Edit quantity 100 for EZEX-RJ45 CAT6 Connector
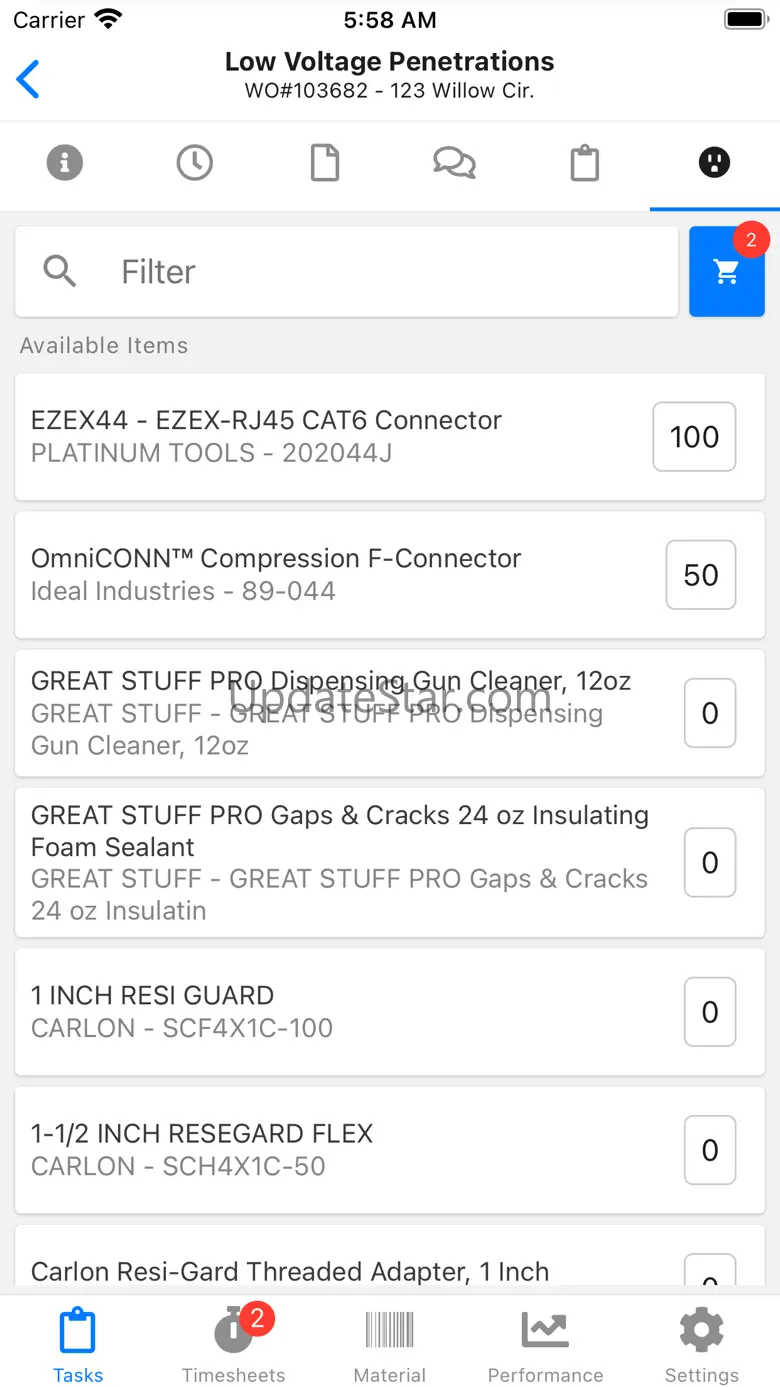Viewport: 780px width, 1387px height. pyautogui.click(x=694, y=437)
